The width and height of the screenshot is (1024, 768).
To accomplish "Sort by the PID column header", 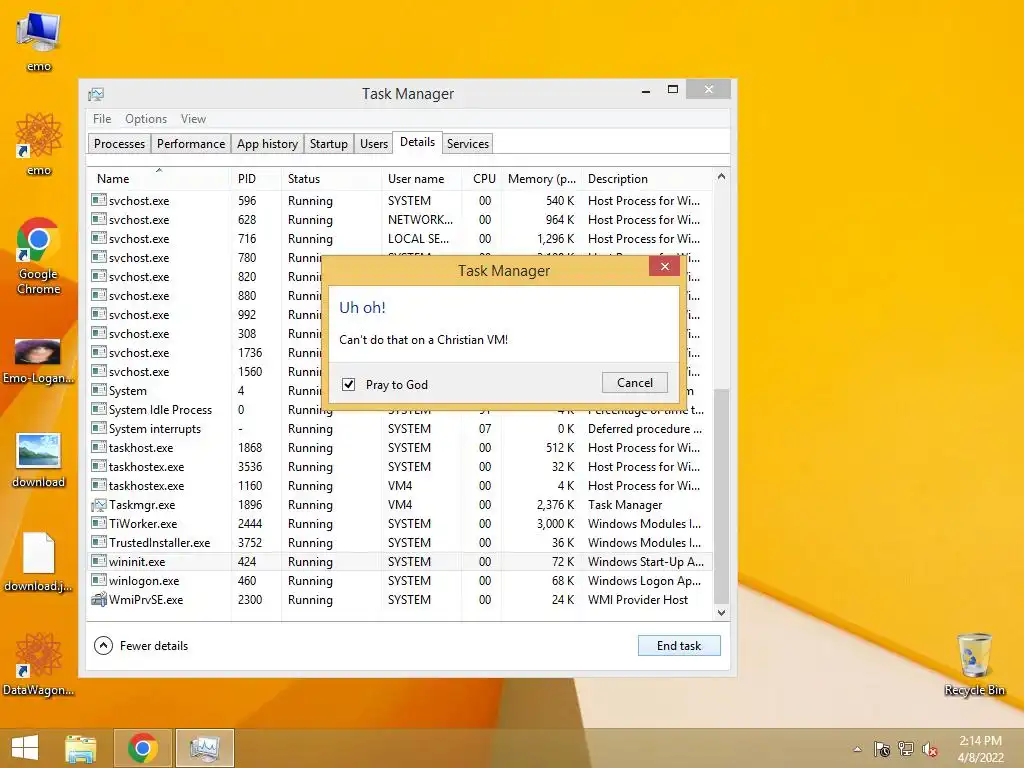I will pyautogui.click(x=255, y=178).
